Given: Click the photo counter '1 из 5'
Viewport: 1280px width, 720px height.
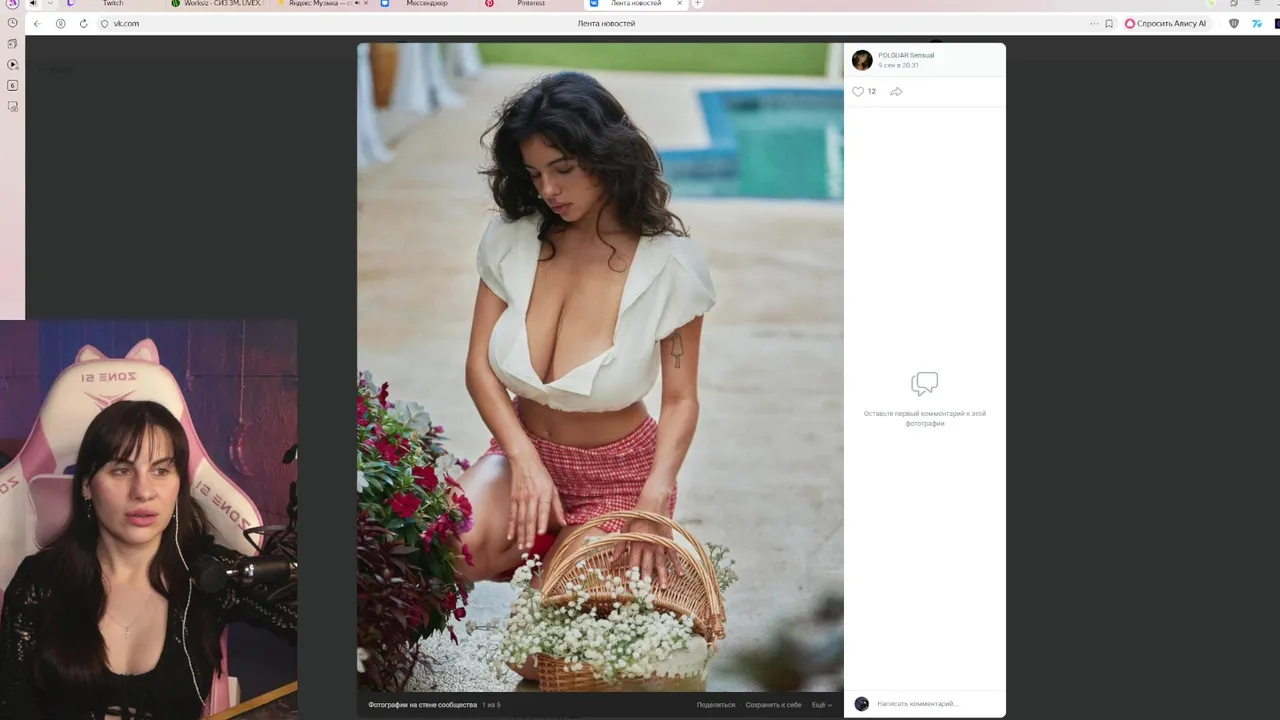Looking at the screenshot, I should (491, 705).
